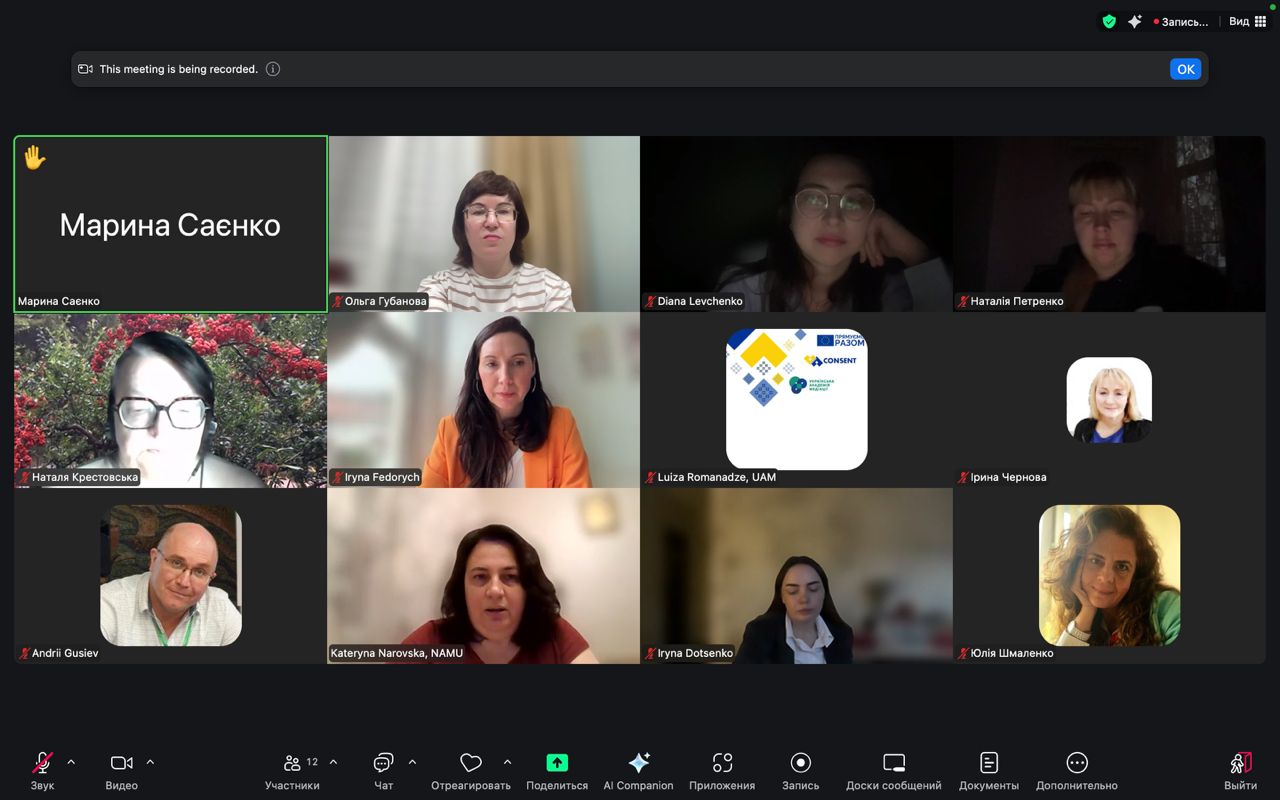
Task: Open the Приложения apps icon
Action: point(722,764)
